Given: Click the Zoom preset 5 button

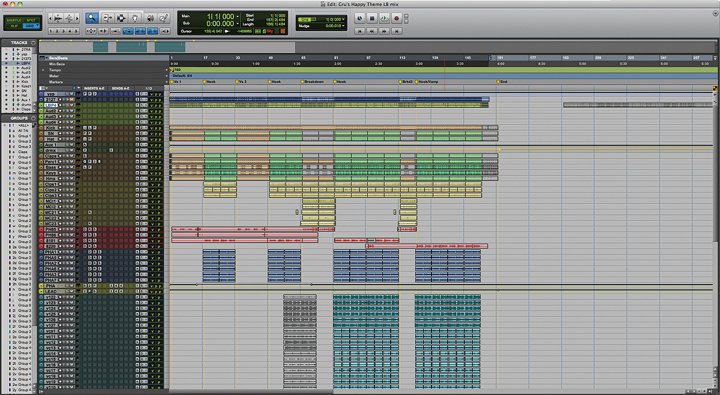Looking at the screenshot, I should click(77, 31).
